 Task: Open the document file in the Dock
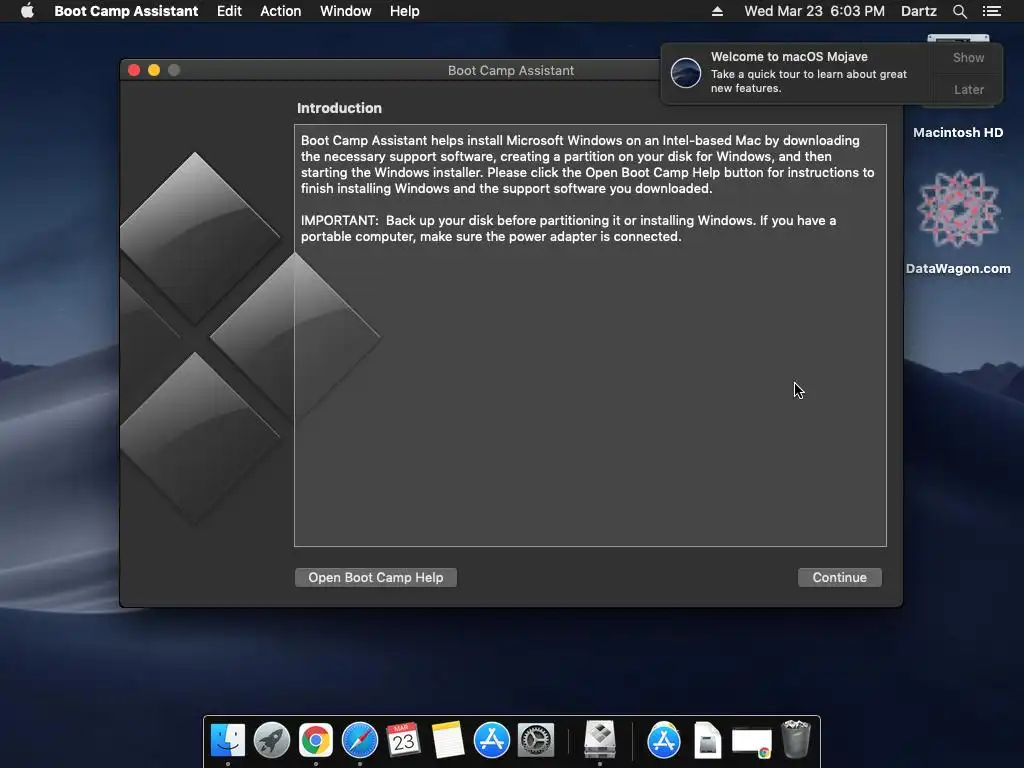point(707,740)
